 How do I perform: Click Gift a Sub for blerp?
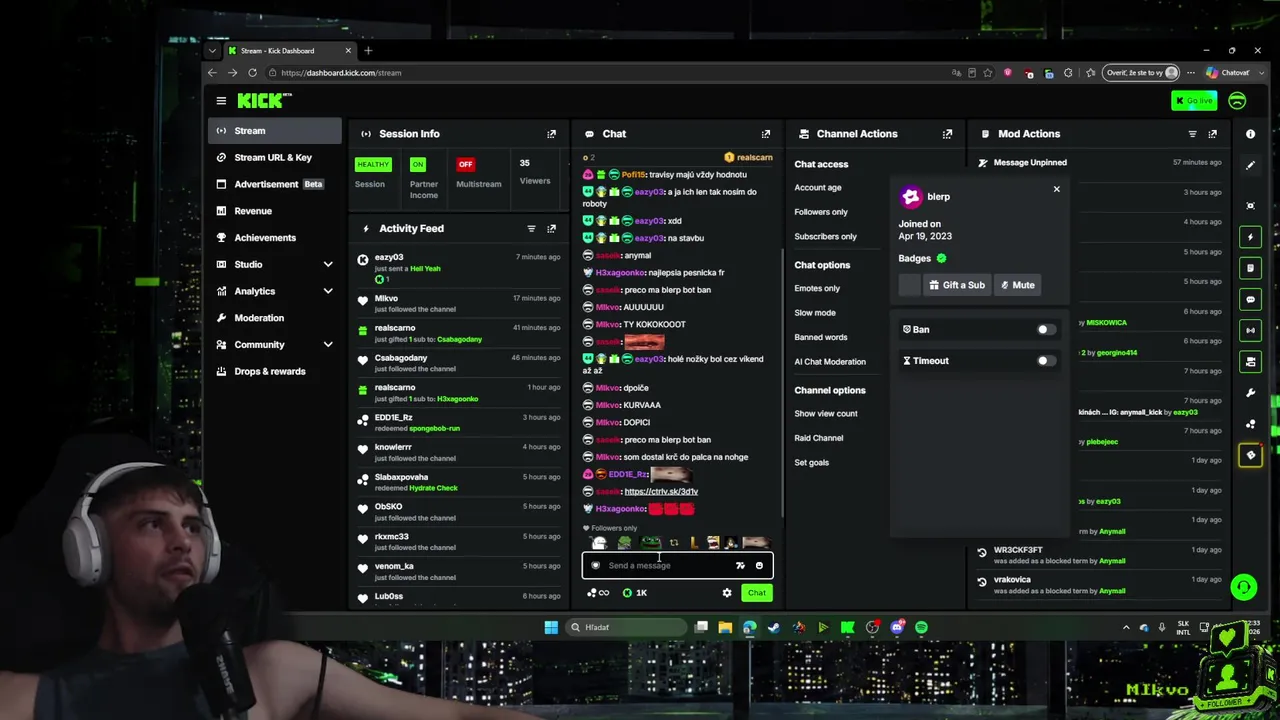pos(957,286)
